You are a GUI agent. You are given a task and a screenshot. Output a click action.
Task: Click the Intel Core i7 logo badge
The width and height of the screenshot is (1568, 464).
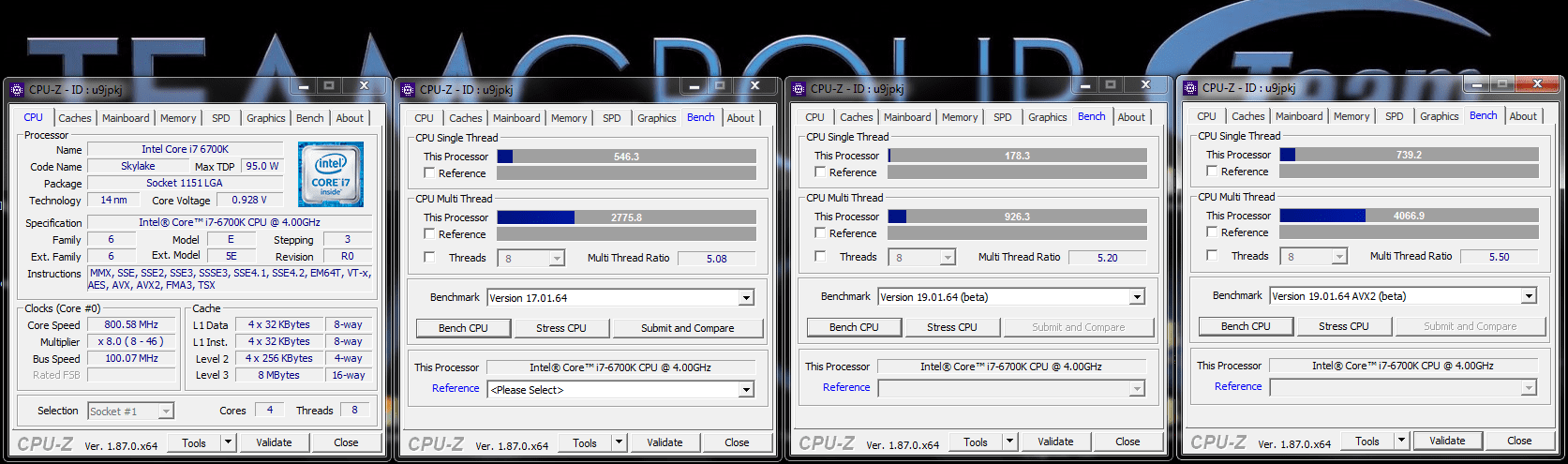pos(330,173)
